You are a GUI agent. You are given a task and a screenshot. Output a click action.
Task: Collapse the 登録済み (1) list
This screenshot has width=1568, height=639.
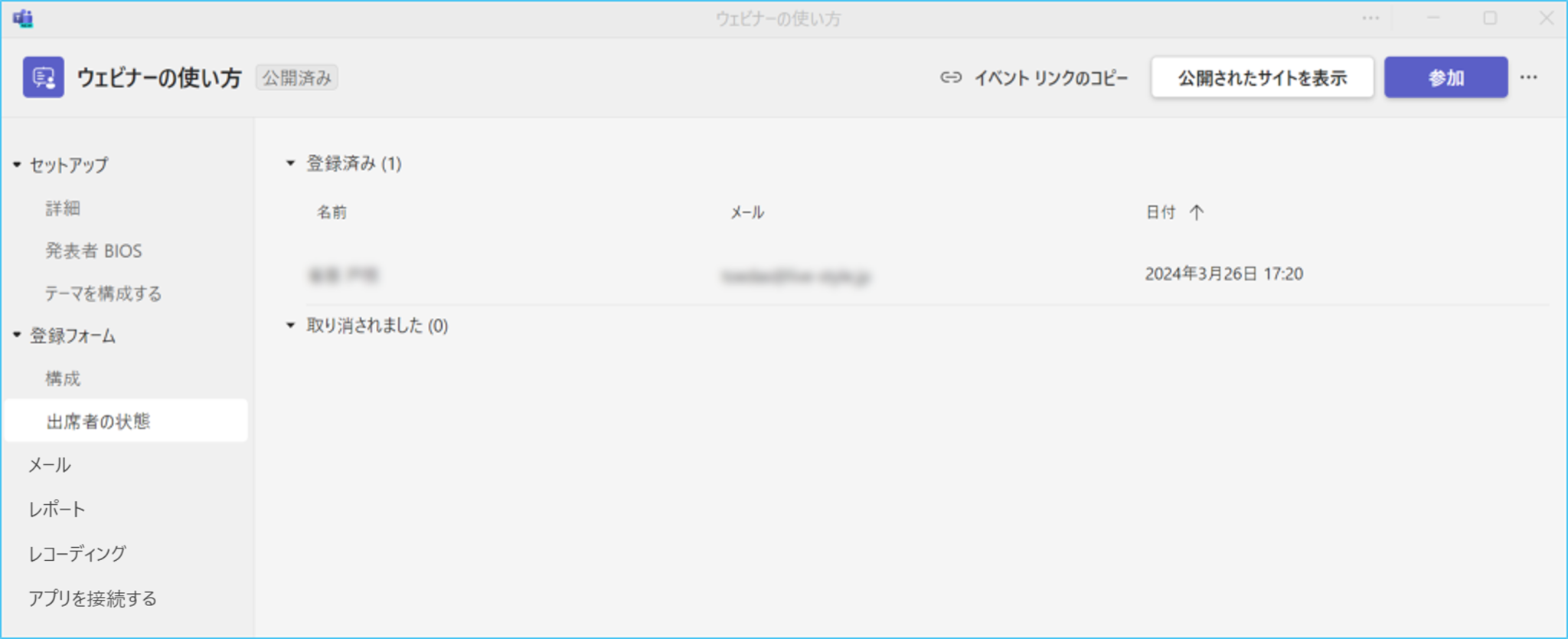(291, 163)
